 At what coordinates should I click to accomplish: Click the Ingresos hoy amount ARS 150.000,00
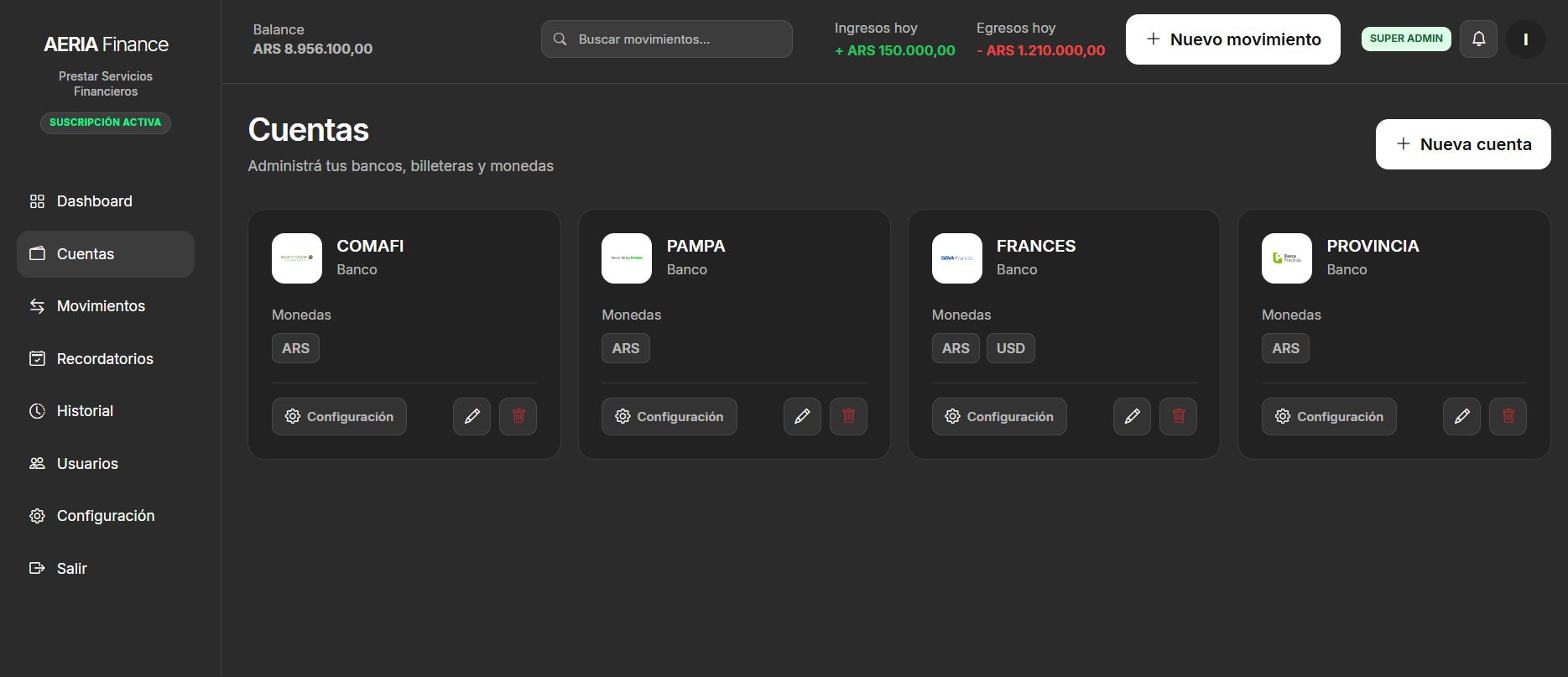pyautogui.click(x=895, y=50)
